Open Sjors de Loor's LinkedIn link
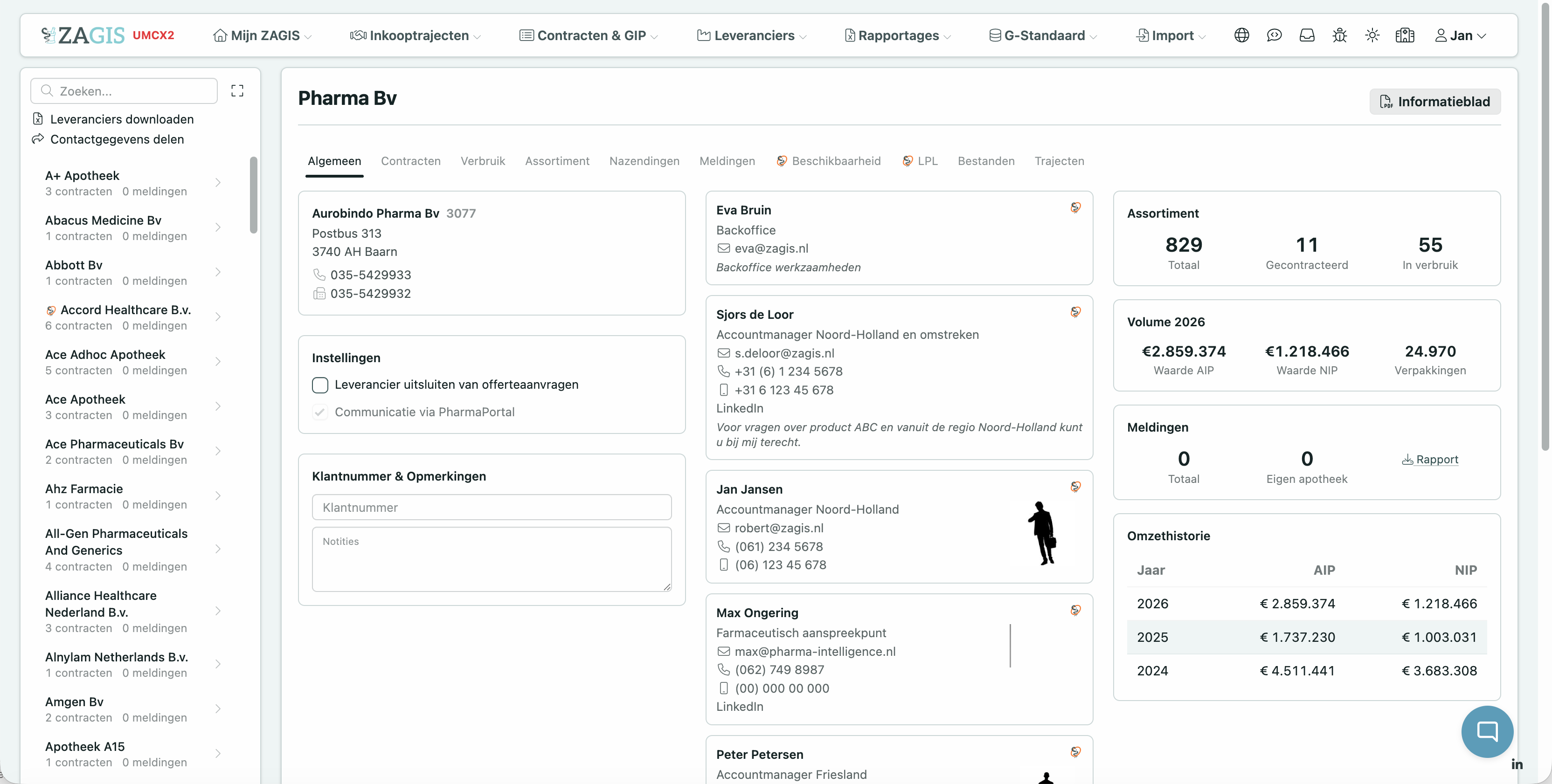The image size is (1552, 784). click(740, 408)
